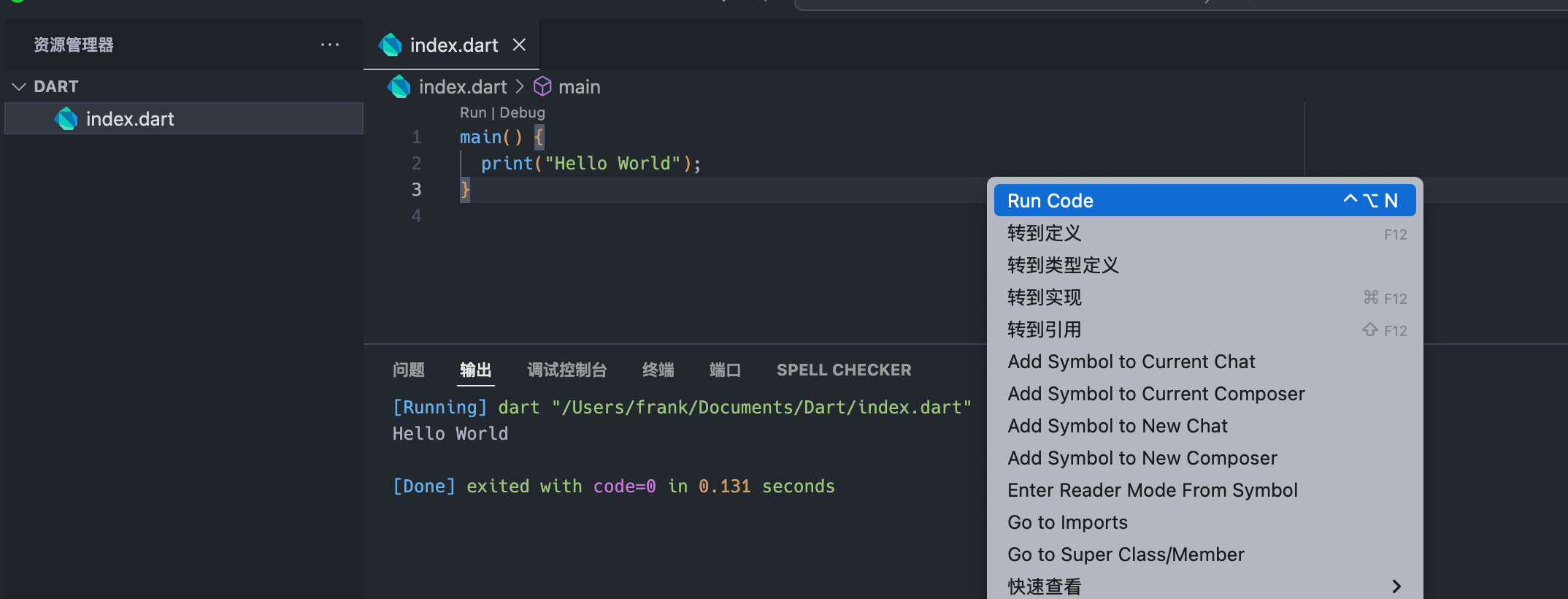This screenshot has height=599, width=1568.
Task: Close the index.dart editor tab
Action: tap(519, 45)
